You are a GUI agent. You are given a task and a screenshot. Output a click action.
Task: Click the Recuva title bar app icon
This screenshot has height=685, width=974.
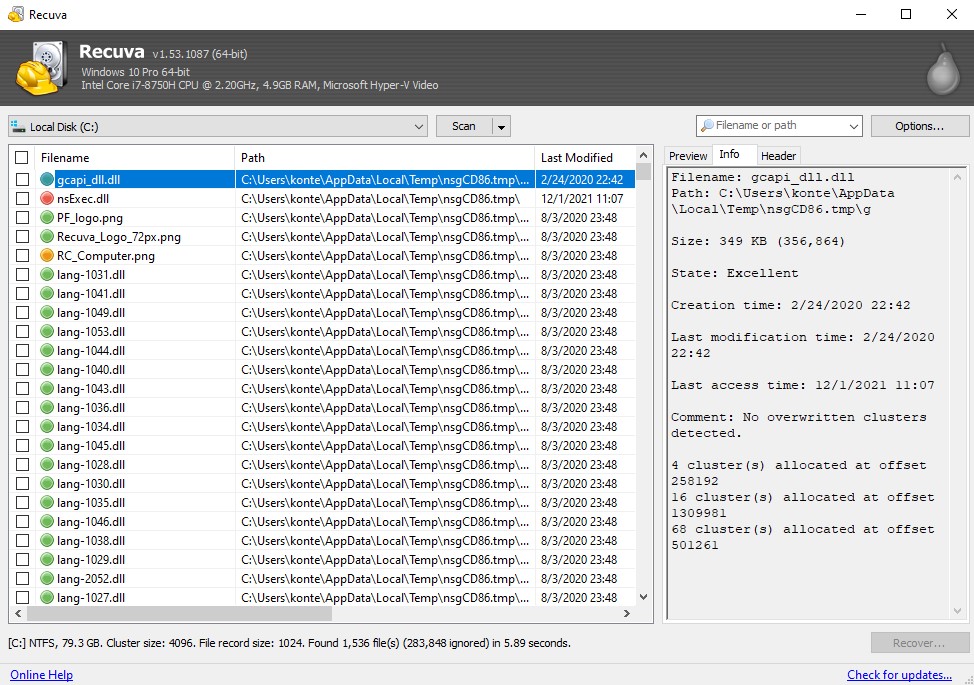pos(16,14)
